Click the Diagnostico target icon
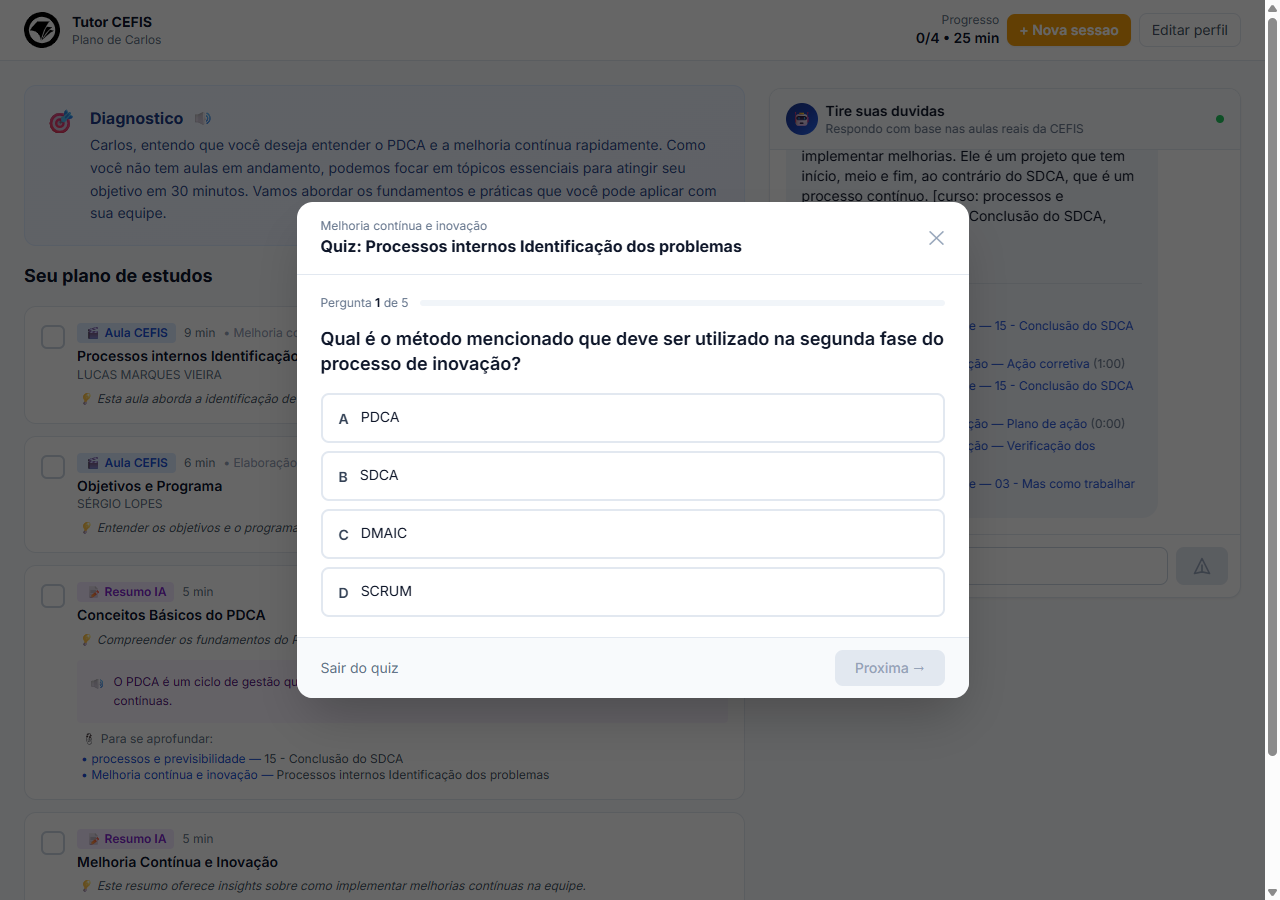Screen dimensions: 1280x900 (x=60, y=122)
